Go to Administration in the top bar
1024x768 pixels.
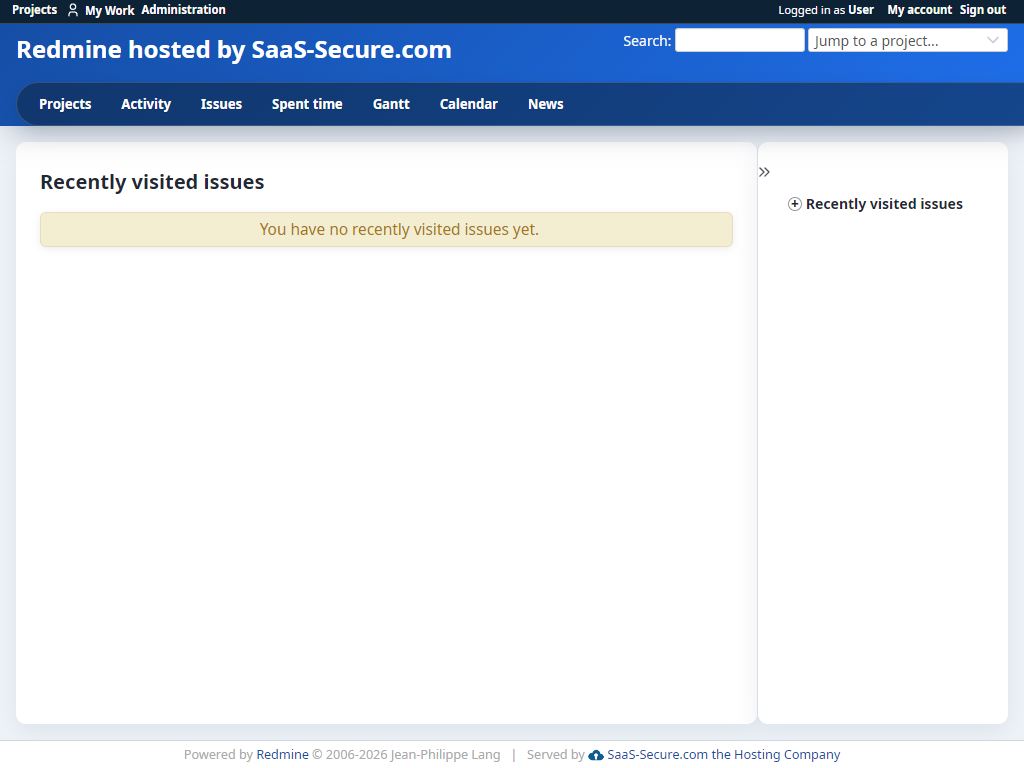tap(184, 10)
